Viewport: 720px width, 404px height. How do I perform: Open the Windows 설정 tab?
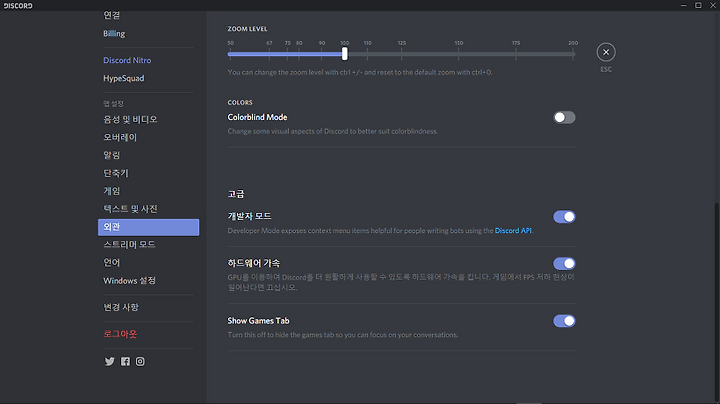tap(148, 281)
